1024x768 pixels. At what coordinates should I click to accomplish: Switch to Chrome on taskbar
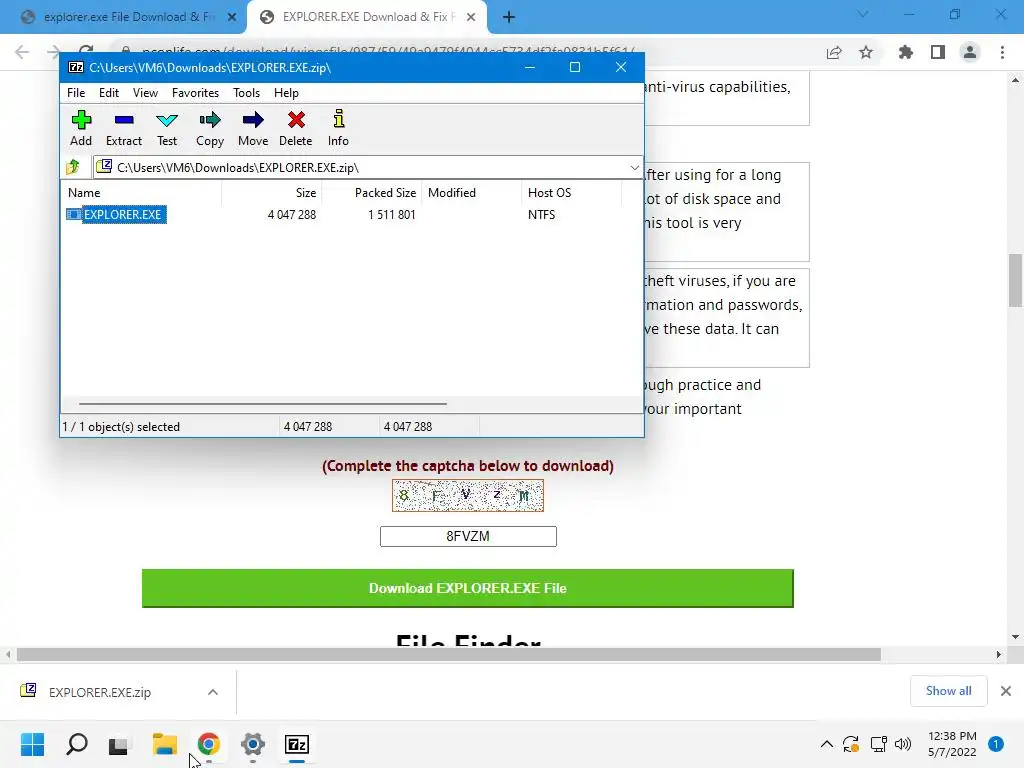209,744
